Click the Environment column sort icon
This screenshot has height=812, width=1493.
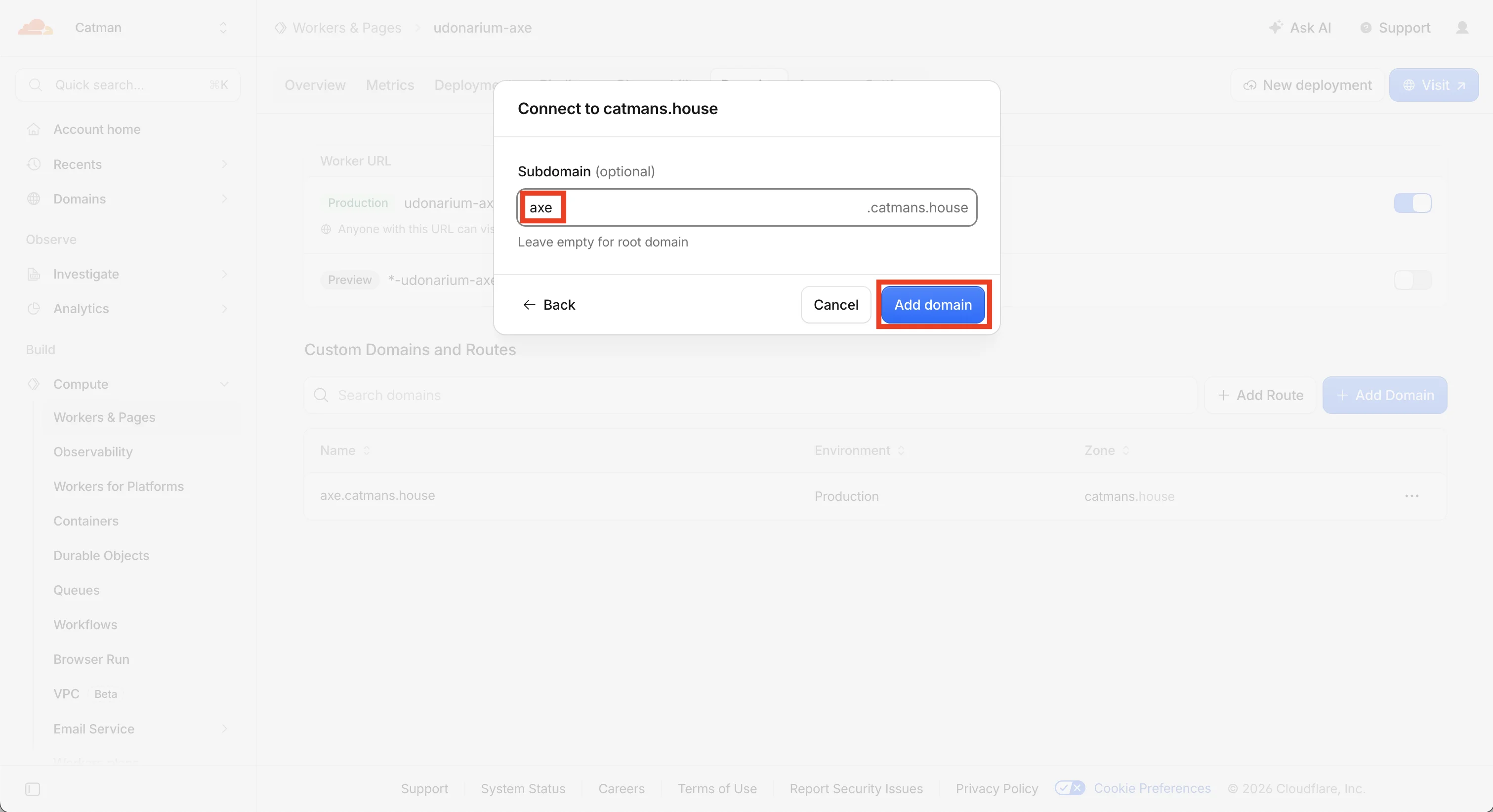pyautogui.click(x=901, y=450)
